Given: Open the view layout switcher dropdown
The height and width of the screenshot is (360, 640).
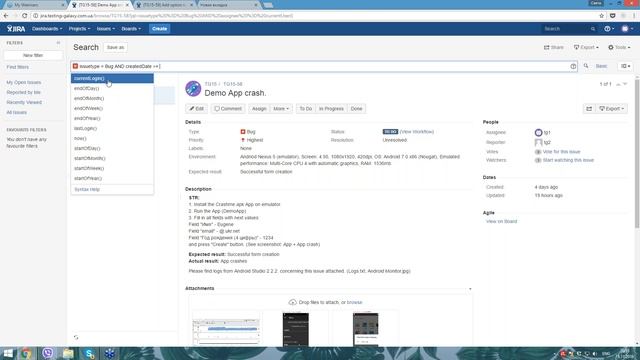Looking at the screenshot, I should [x=625, y=66].
